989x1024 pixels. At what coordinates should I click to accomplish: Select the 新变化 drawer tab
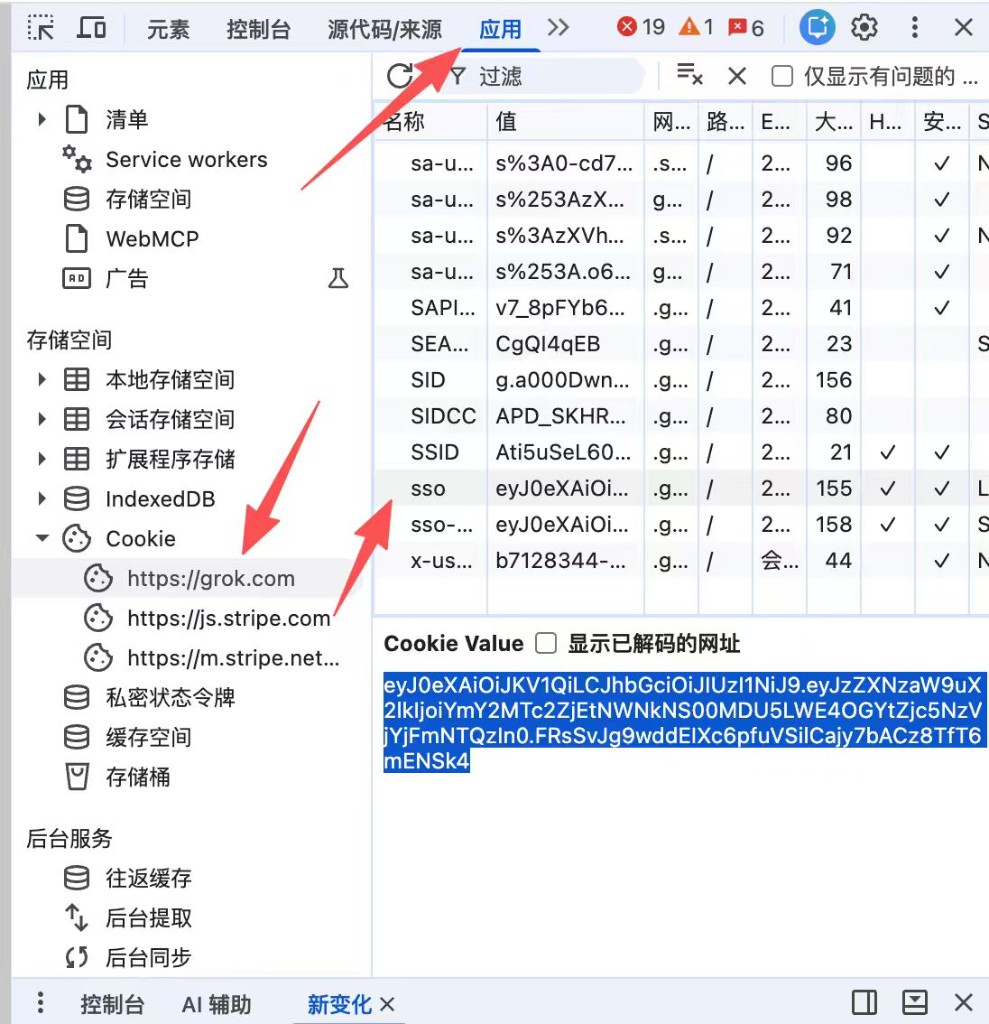[x=339, y=1004]
